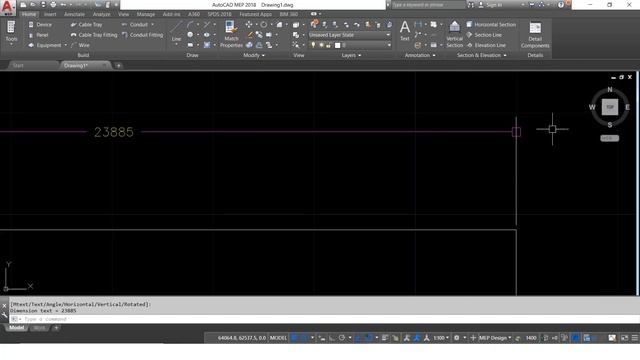Click Match Properties tool
The height and width of the screenshot is (360, 640).
(231, 34)
